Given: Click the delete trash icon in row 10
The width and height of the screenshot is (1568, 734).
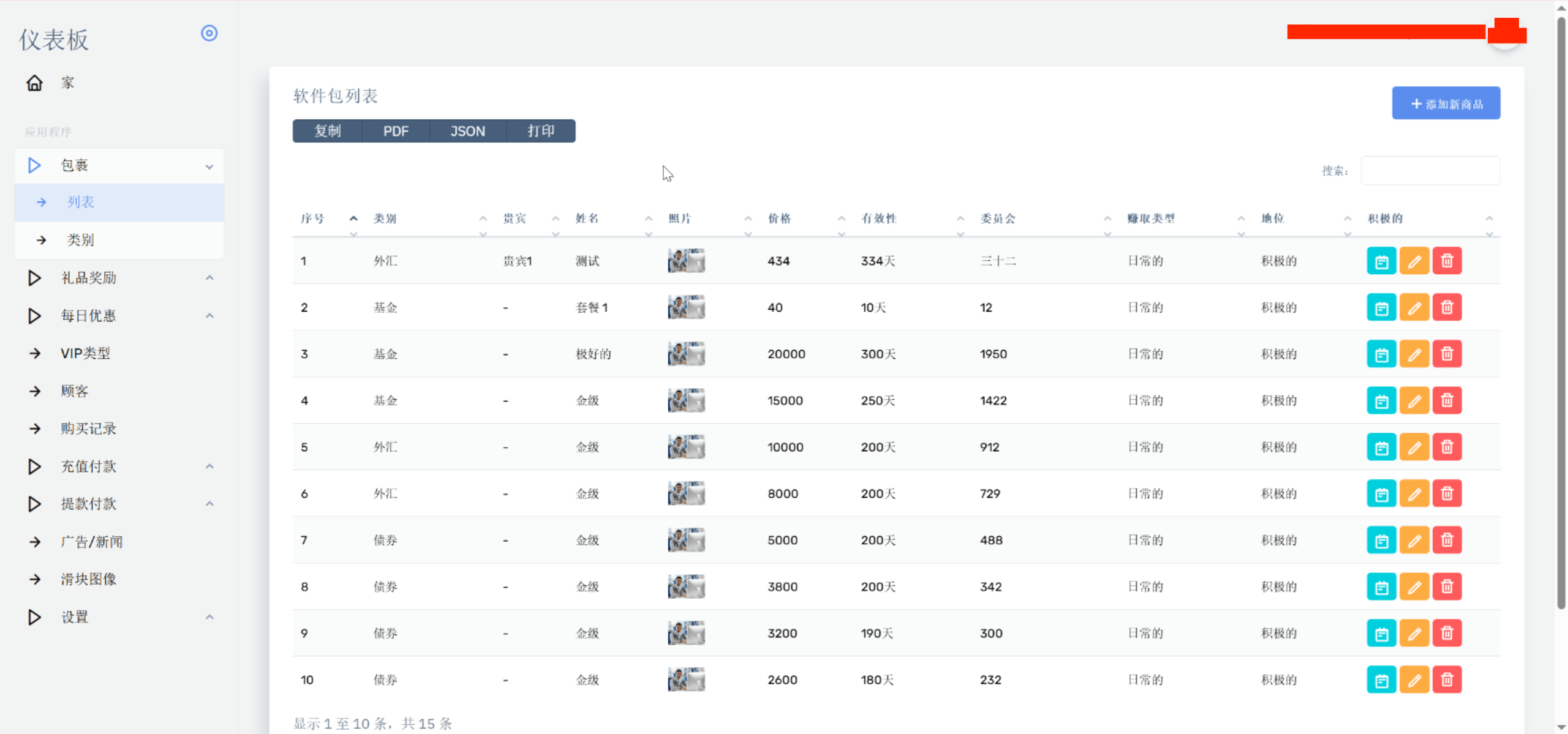Looking at the screenshot, I should click(1447, 680).
